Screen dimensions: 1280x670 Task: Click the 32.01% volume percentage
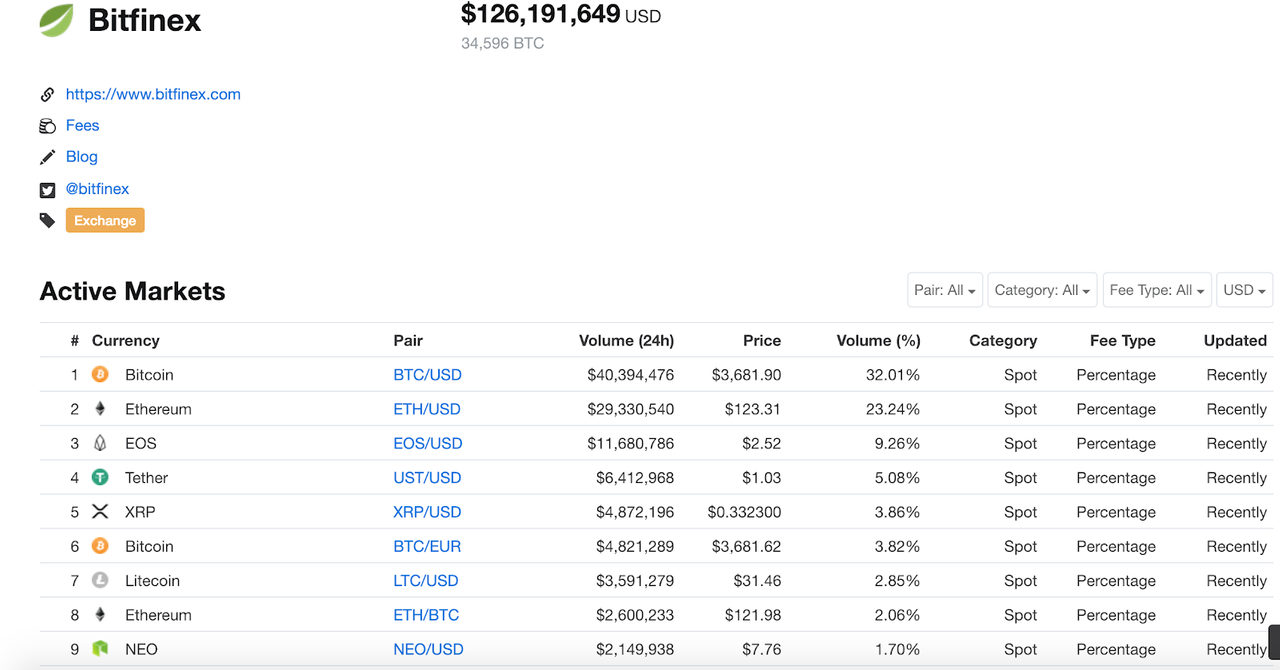[893, 375]
